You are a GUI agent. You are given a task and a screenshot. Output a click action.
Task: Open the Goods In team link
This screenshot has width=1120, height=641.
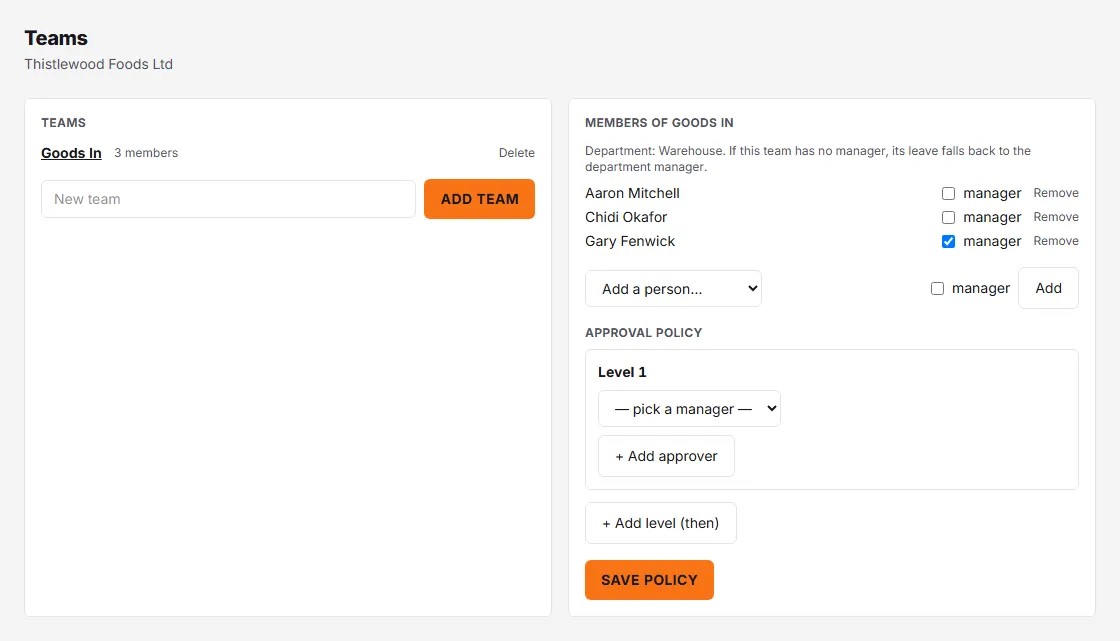71,153
